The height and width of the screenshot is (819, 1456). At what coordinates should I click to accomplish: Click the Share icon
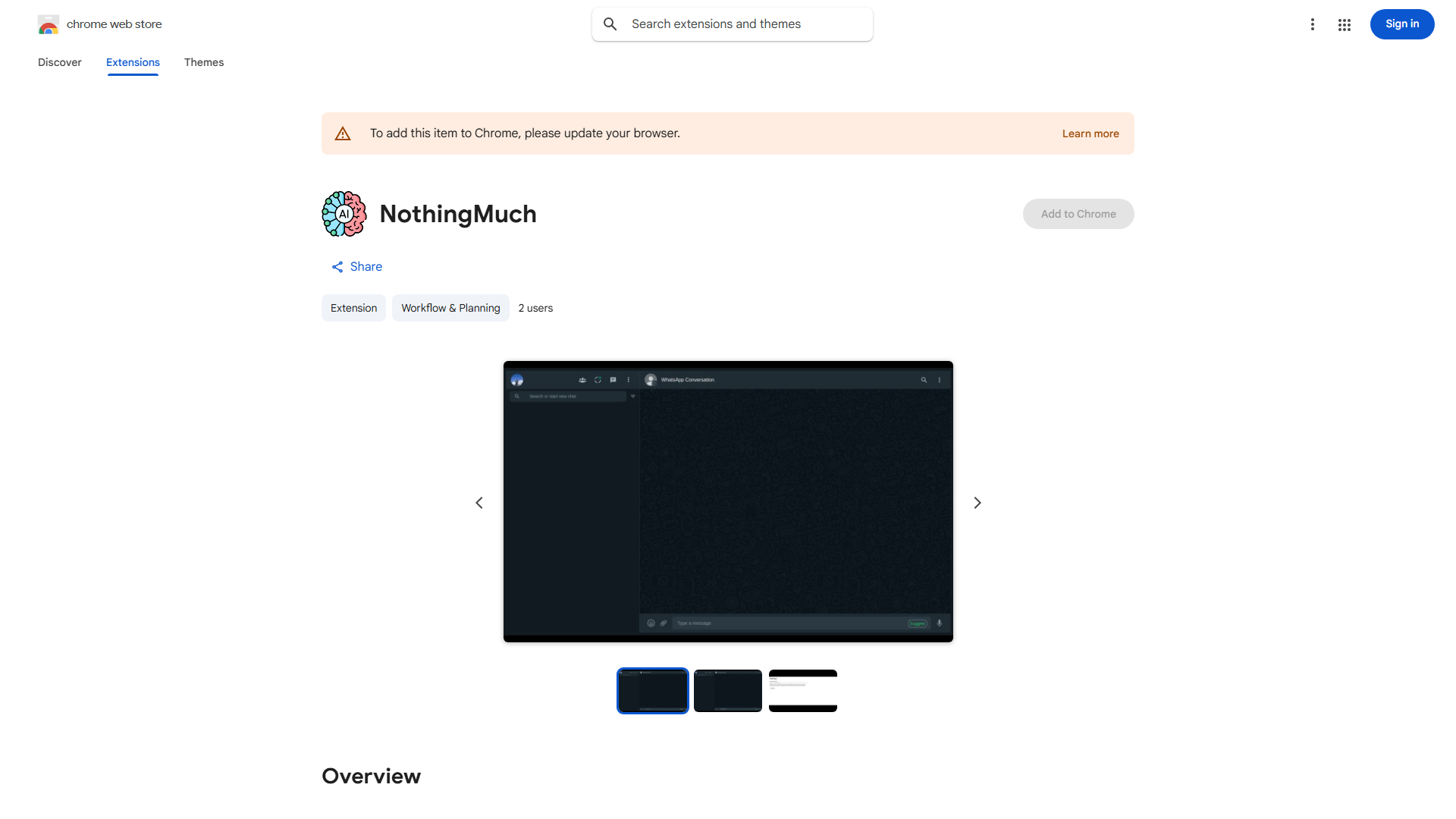337,267
